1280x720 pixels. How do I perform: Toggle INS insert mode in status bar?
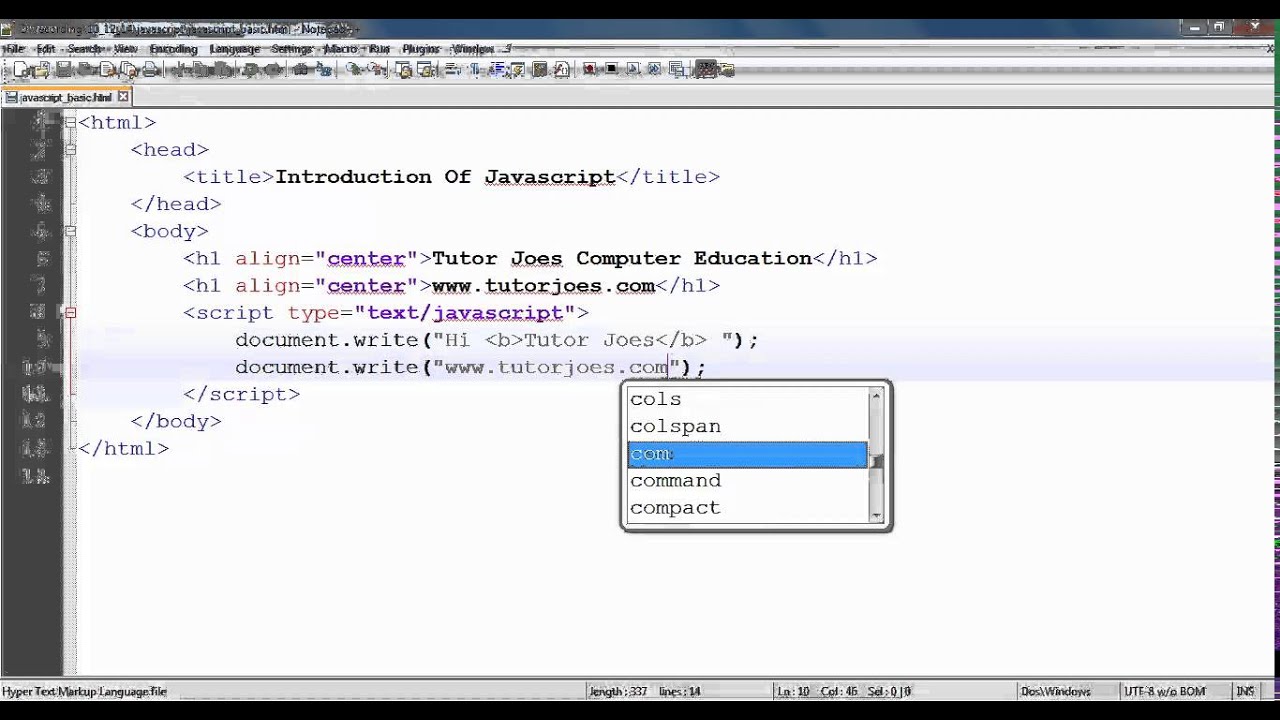[1245, 691]
